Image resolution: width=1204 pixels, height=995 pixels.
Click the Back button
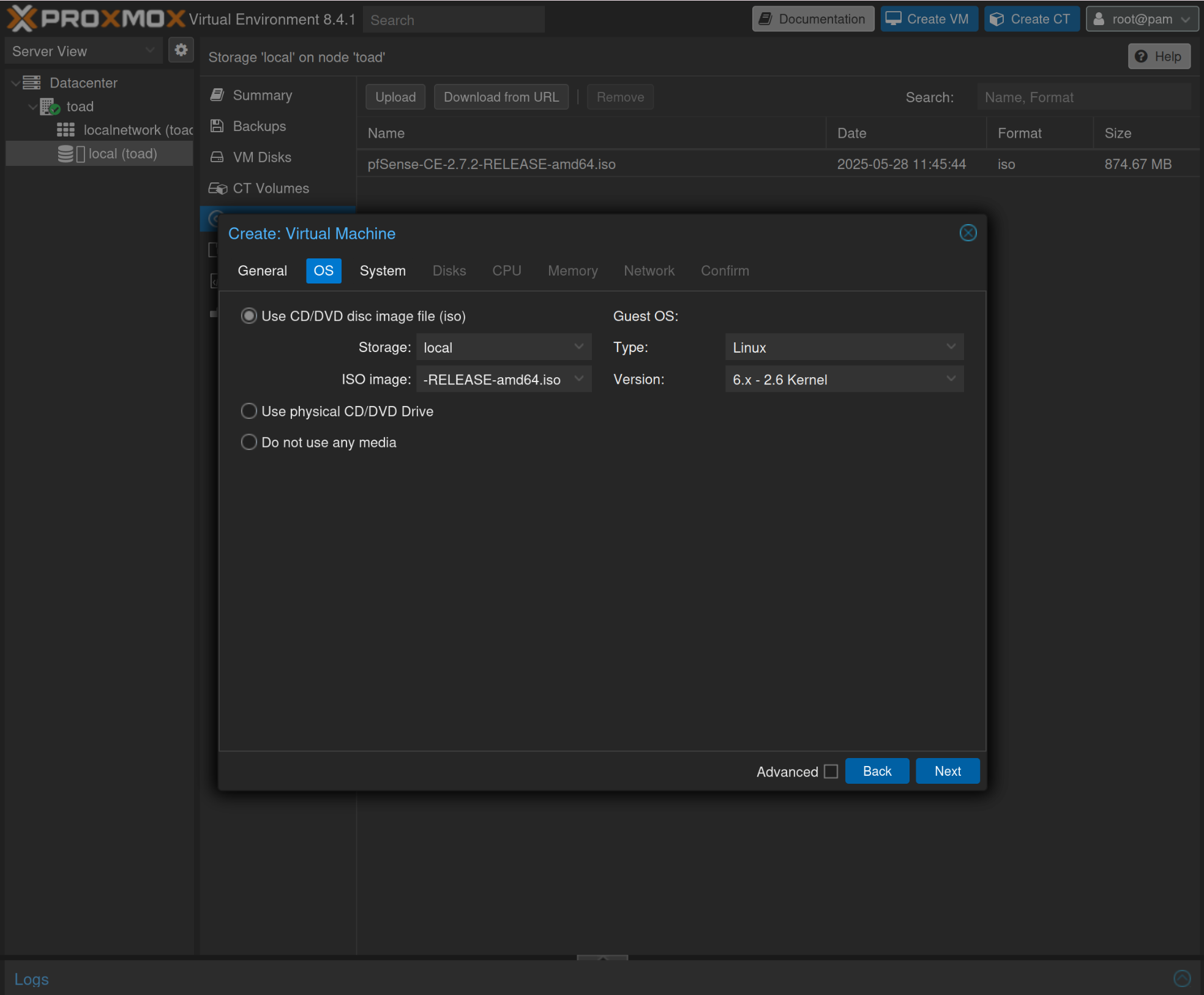click(877, 771)
